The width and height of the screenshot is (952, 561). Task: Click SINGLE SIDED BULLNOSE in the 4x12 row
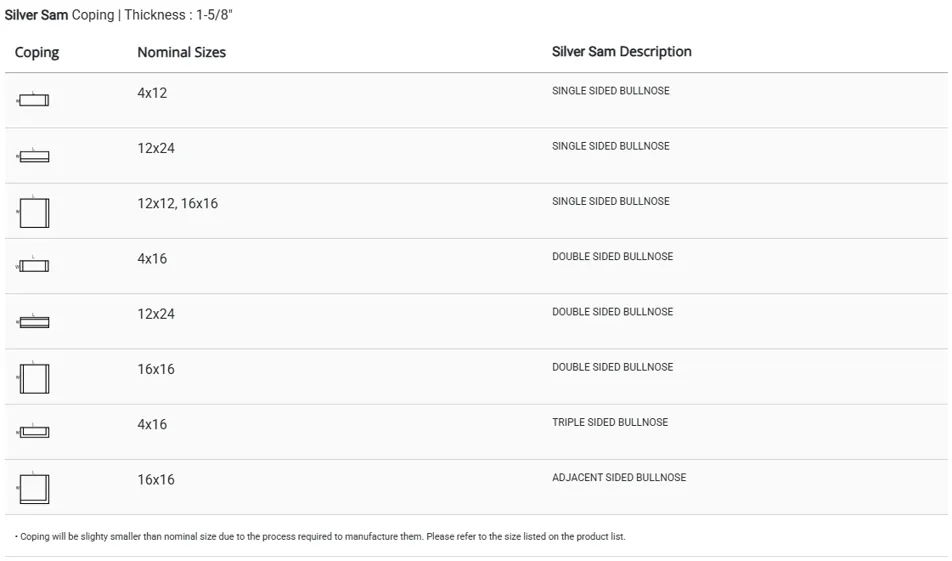[x=610, y=91]
